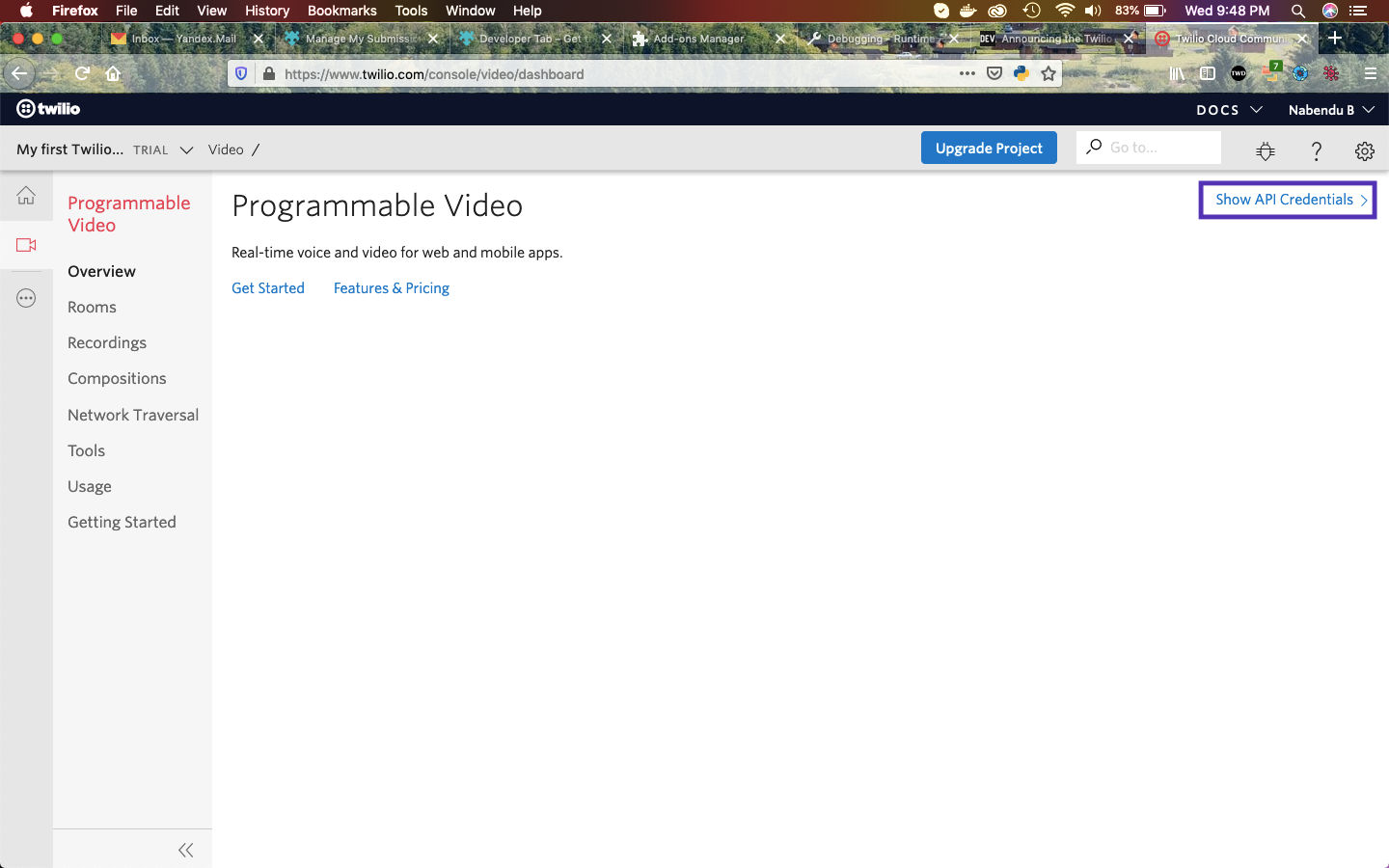This screenshot has height=868, width=1389.
Task: Expand the My first Twilio project switcher
Action: click(104, 149)
